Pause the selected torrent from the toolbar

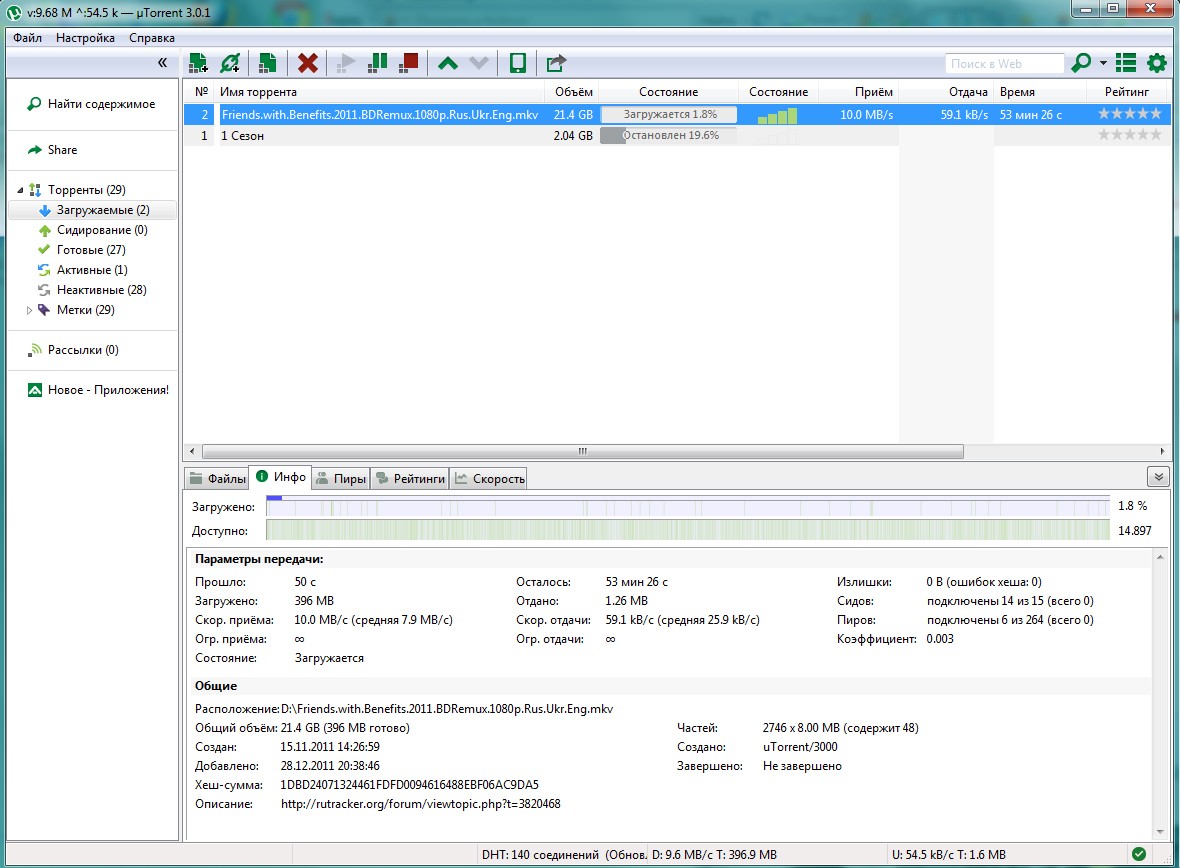pyautogui.click(x=378, y=63)
